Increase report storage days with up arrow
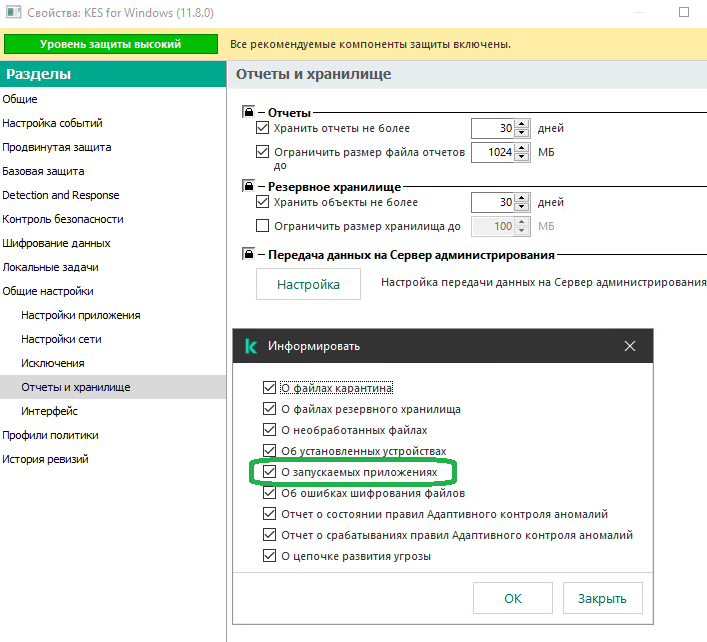The height and width of the screenshot is (642, 707). (x=522, y=124)
